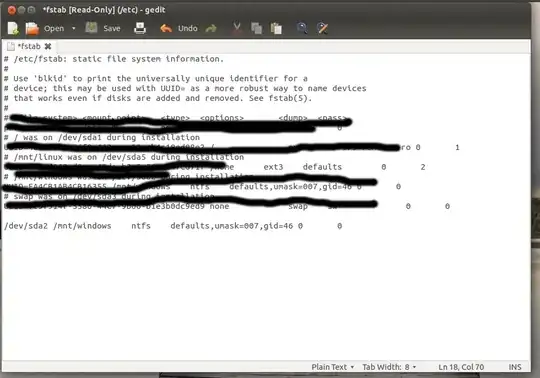Click the line starting "# Use 'blkid' to print"

pyautogui.click(x=156, y=78)
